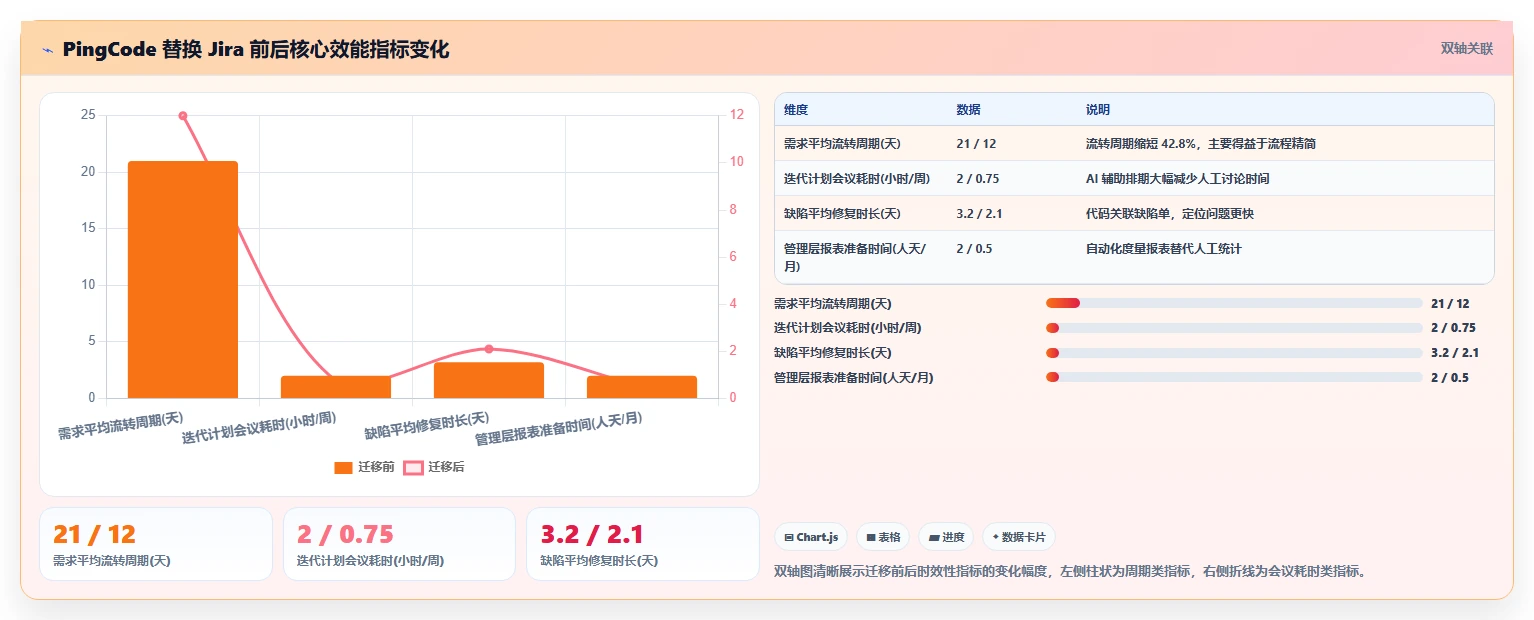Viewport: 1534px width, 620px height.
Task: Click the 21 / 12 stat card
Action: click(156, 544)
